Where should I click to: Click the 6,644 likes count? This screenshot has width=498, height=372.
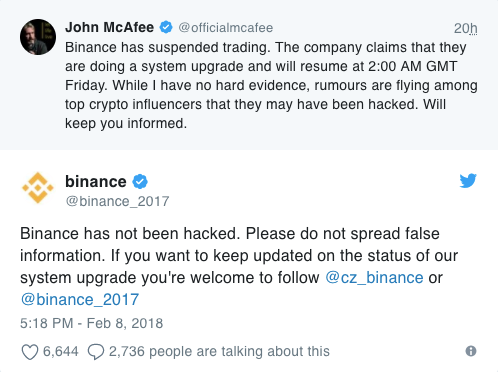(x=61, y=351)
